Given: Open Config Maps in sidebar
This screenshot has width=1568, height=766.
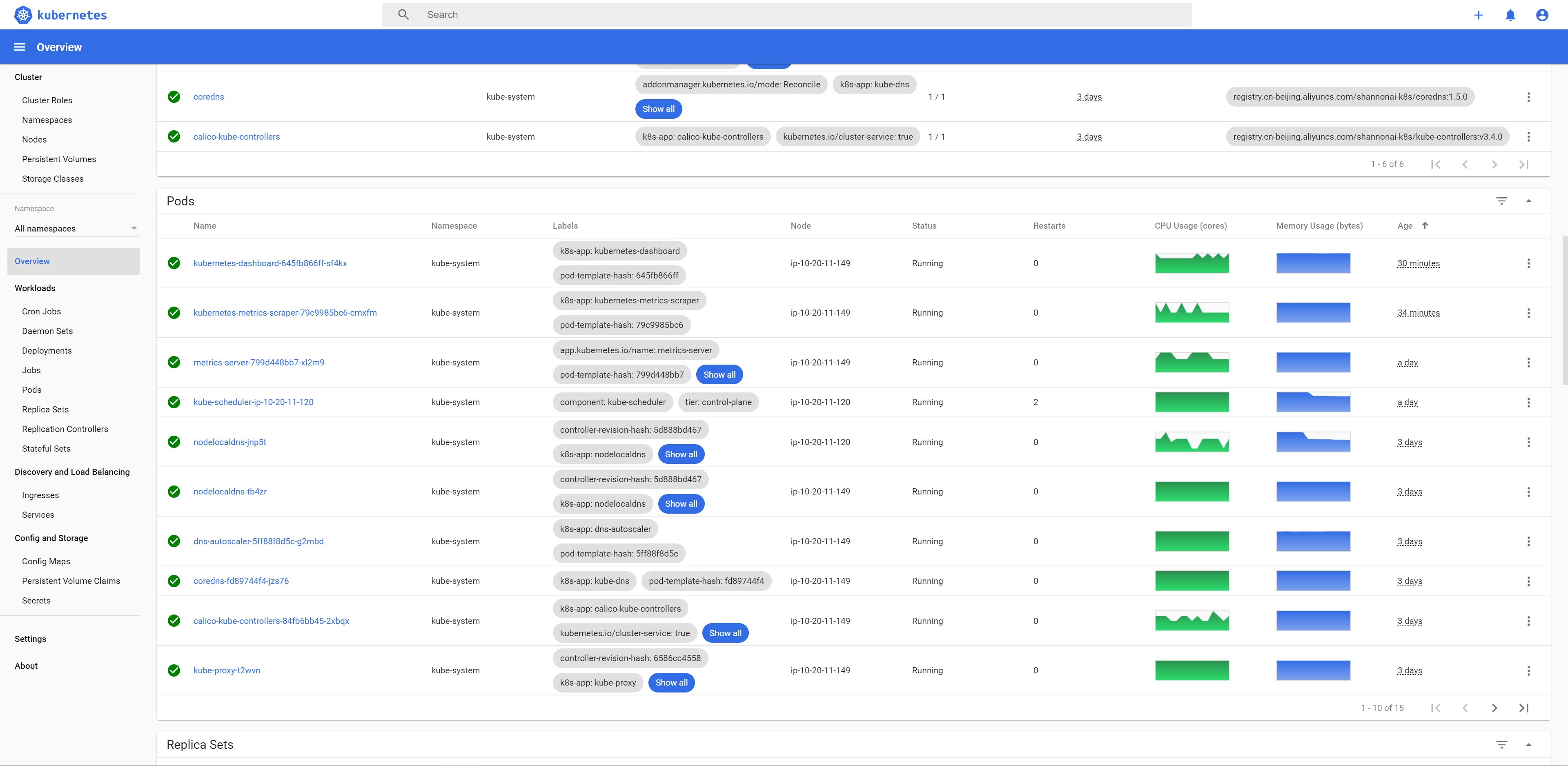Looking at the screenshot, I should coord(46,561).
